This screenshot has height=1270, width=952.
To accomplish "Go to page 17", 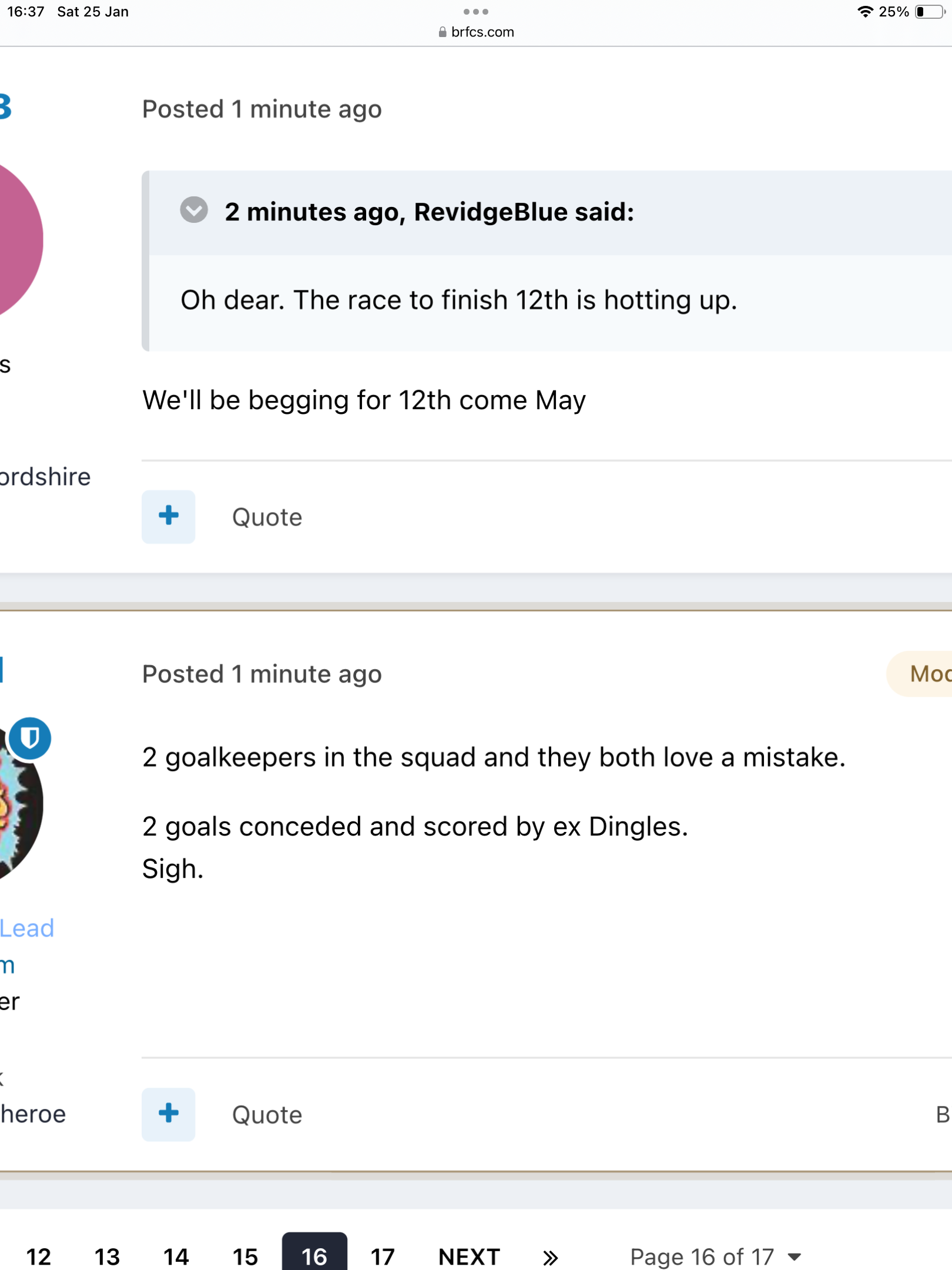I will [x=383, y=1257].
